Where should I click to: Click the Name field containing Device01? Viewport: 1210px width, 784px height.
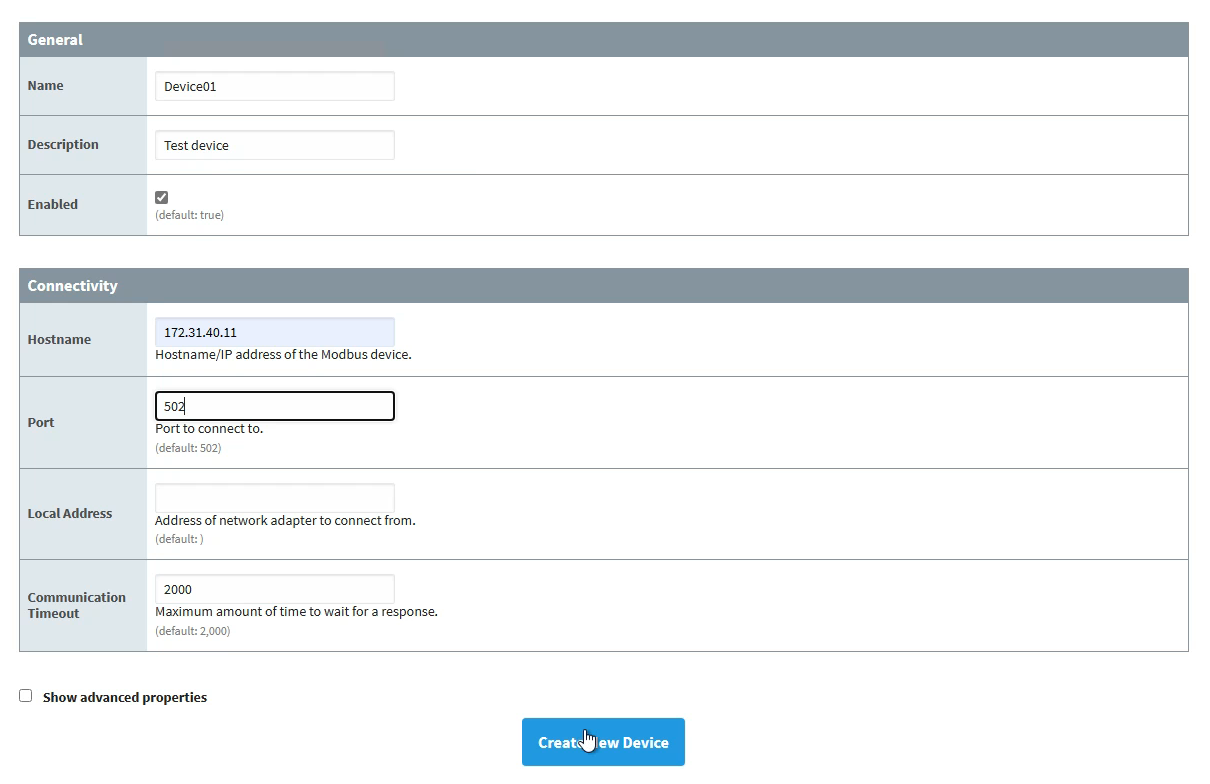point(274,86)
